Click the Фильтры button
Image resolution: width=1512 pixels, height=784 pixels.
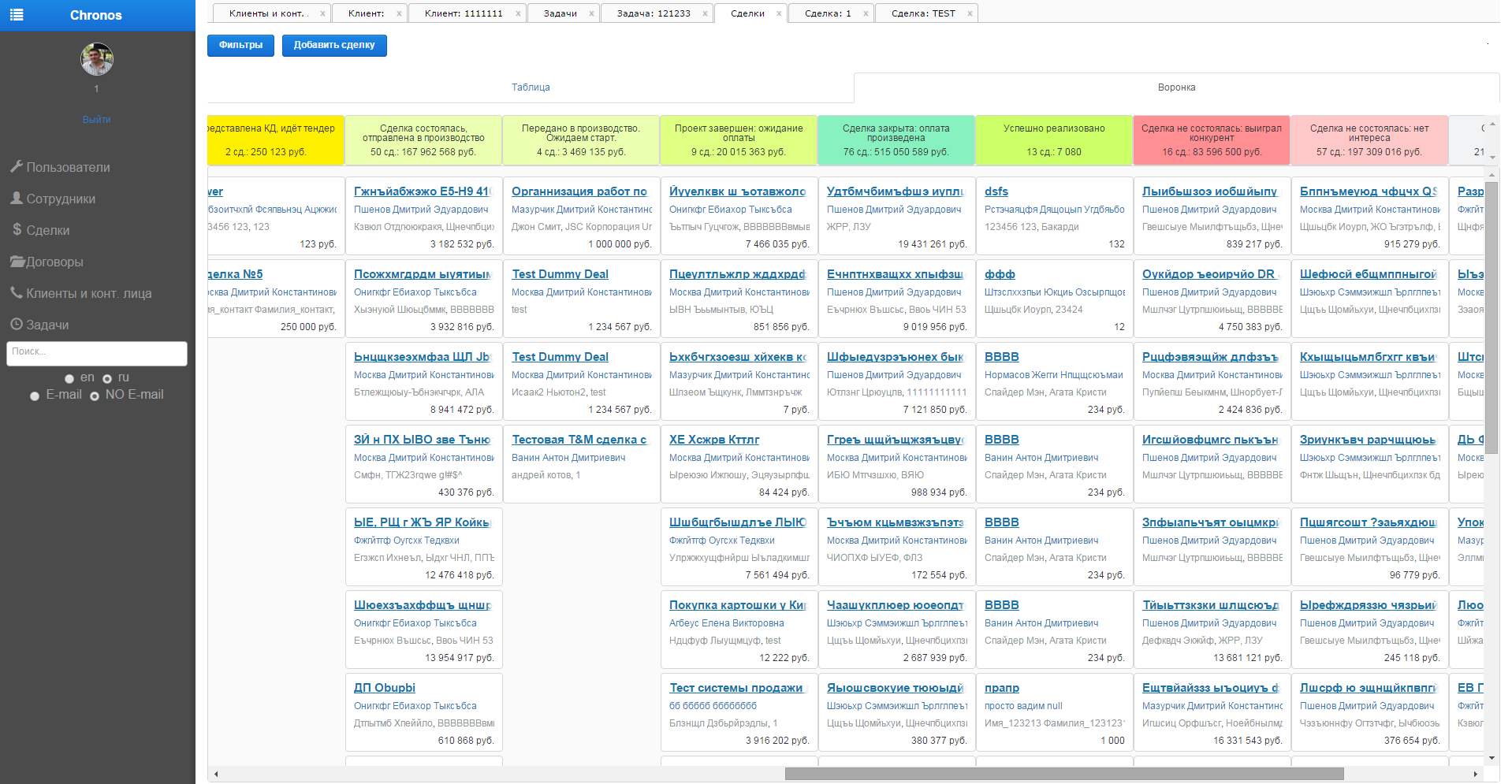(x=240, y=45)
